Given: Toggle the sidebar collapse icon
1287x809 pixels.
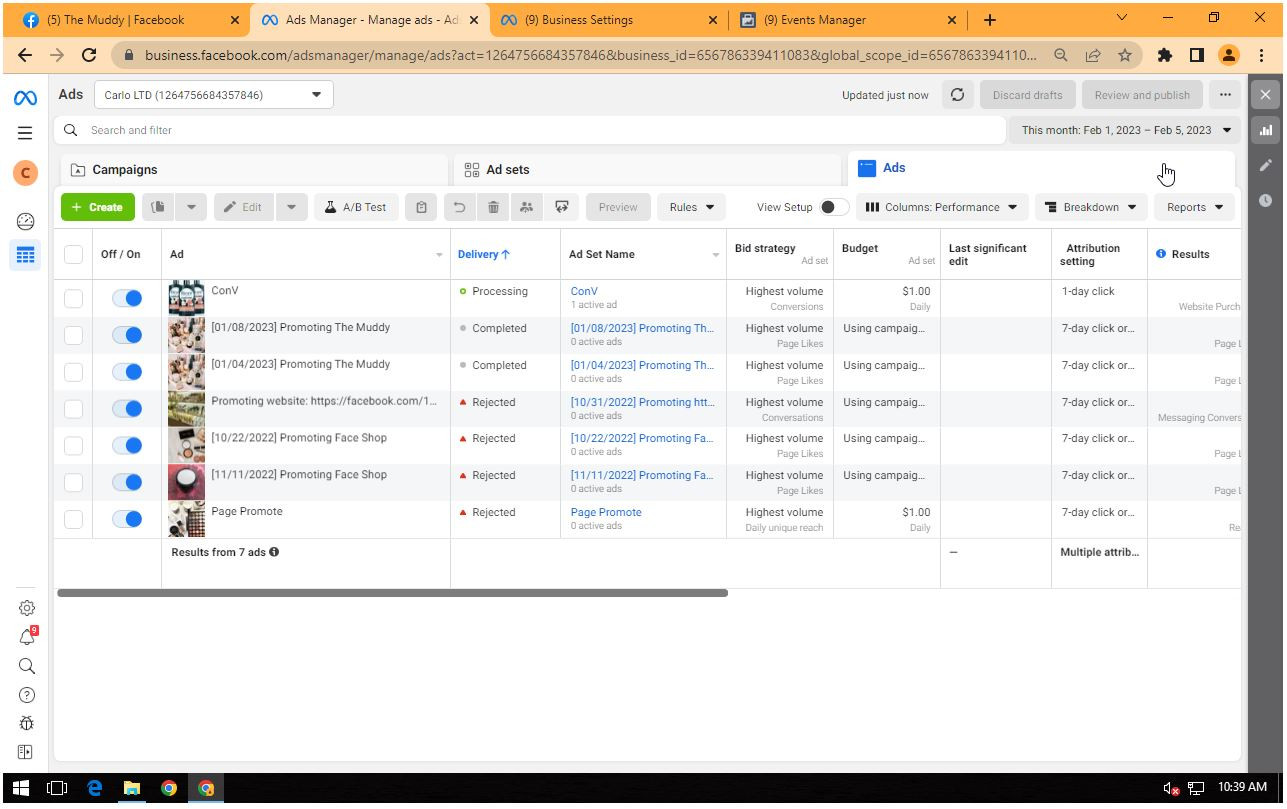Looking at the screenshot, I should tap(26, 752).
